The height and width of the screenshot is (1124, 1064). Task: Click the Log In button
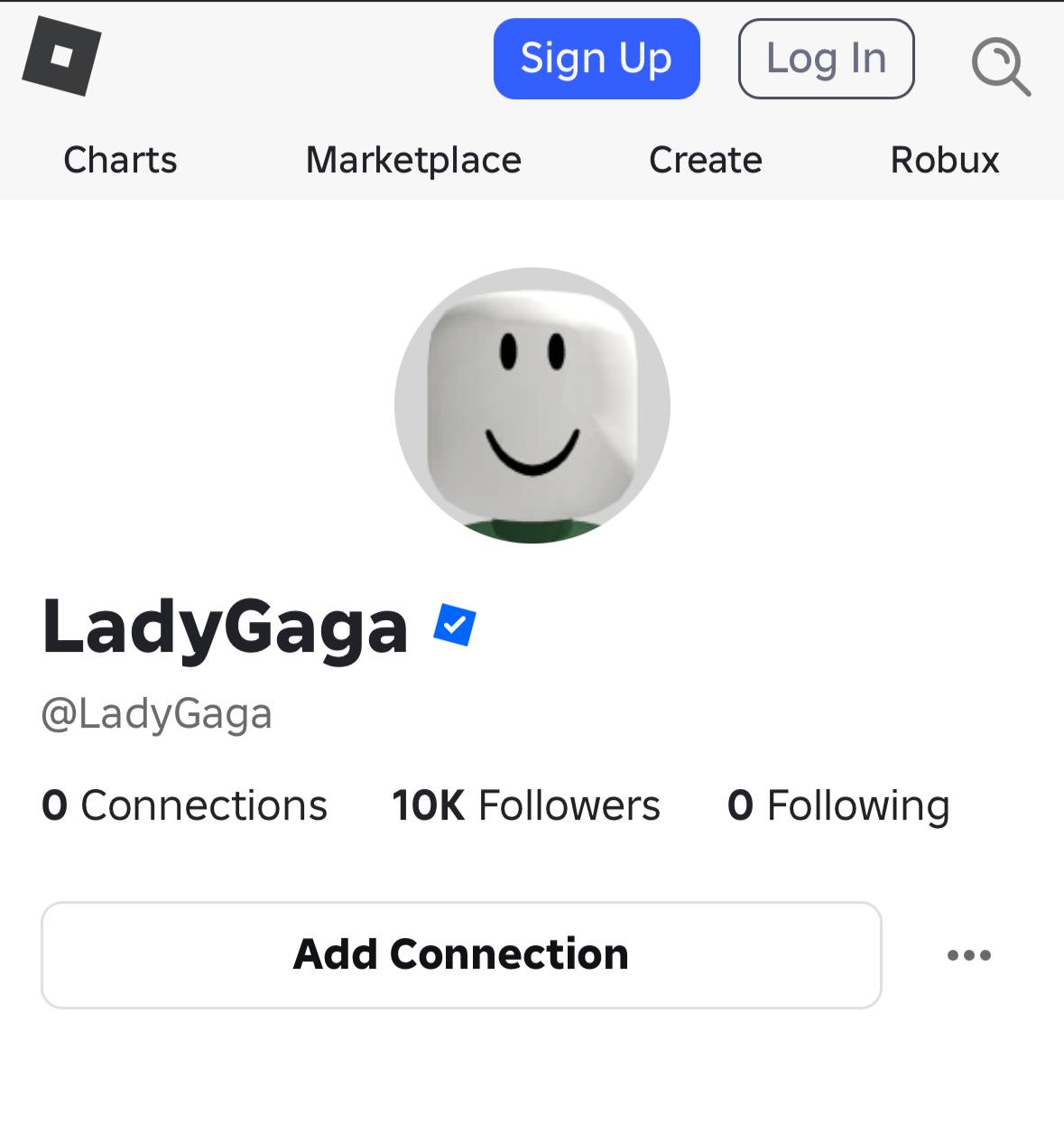(x=826, y=59)
